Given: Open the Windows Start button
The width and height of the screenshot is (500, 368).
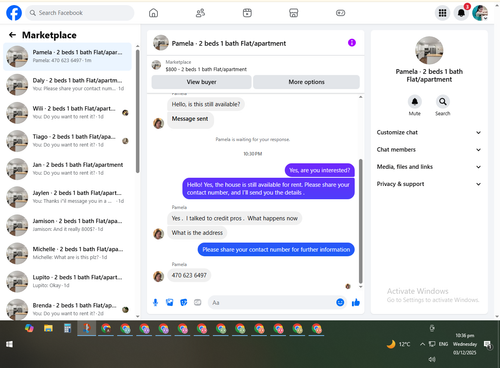Looking at the screenshot, I should [x=9, y=344].
